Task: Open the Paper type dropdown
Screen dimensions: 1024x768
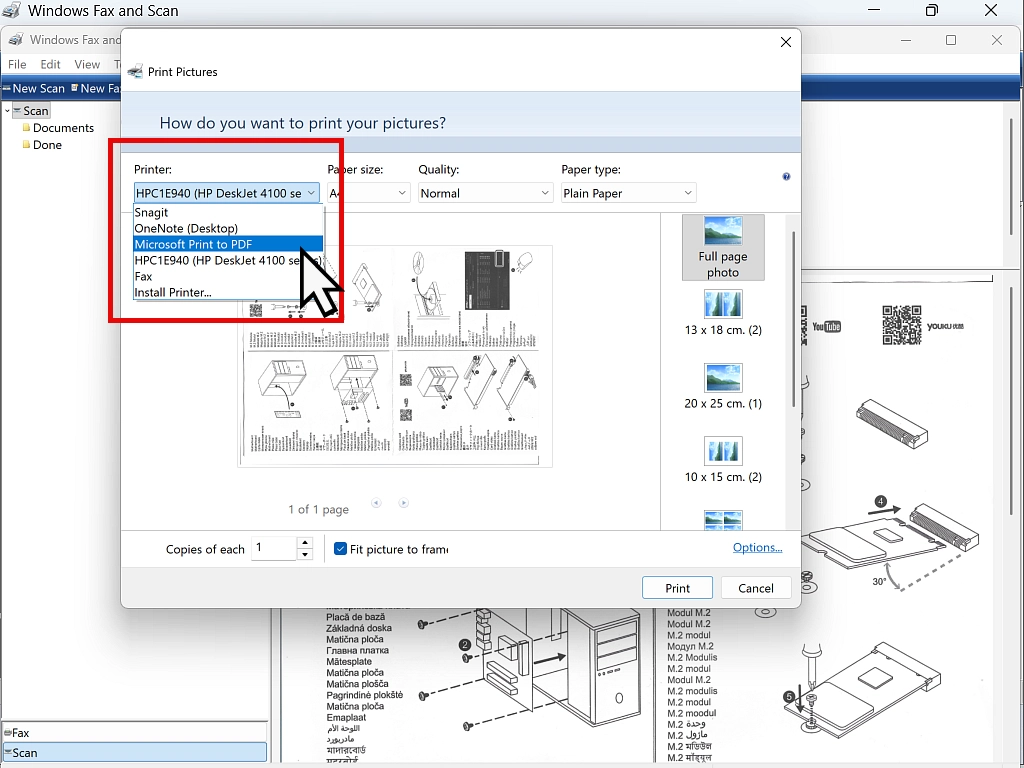Action: [x=628, y=193]
